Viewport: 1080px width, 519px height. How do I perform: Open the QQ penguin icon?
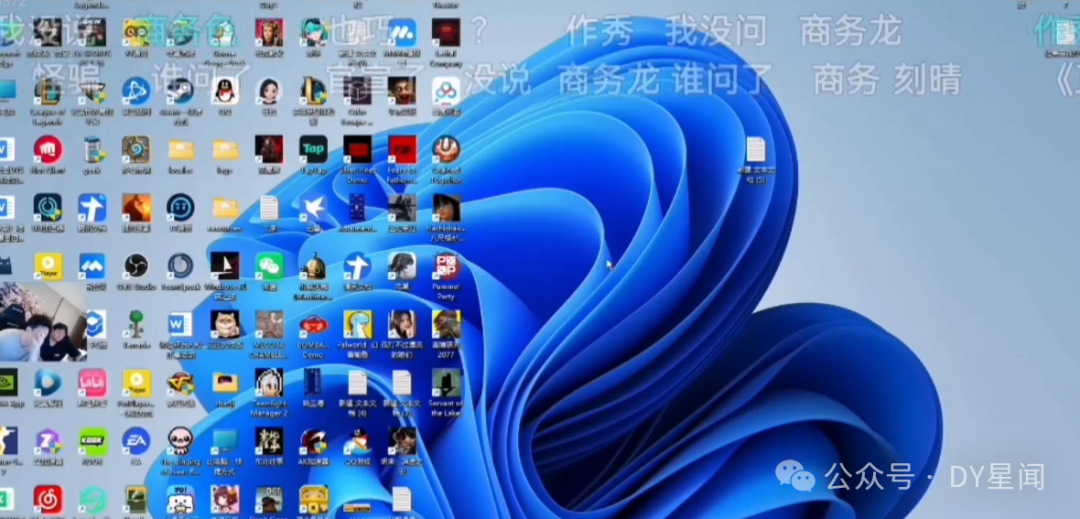pos(225,92)
